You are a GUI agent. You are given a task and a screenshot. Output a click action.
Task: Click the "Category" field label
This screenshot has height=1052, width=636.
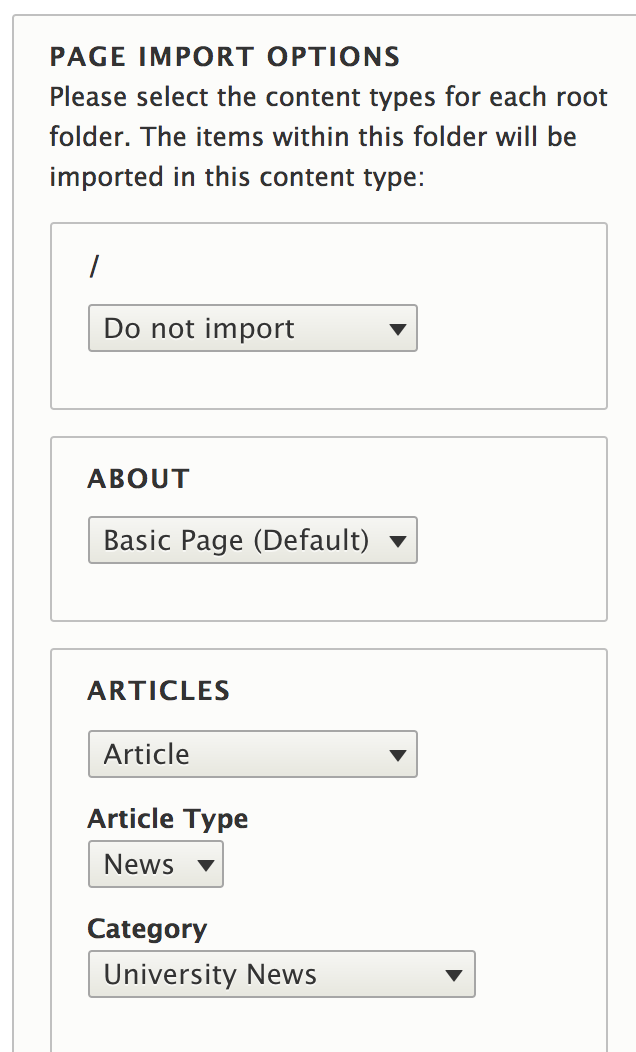coord(147,929)
